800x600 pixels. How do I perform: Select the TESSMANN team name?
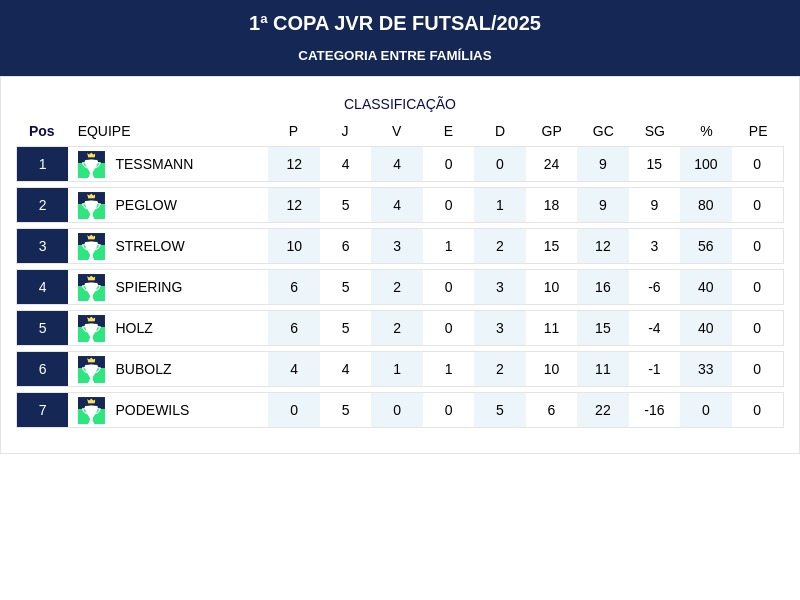tap(154, 164)
